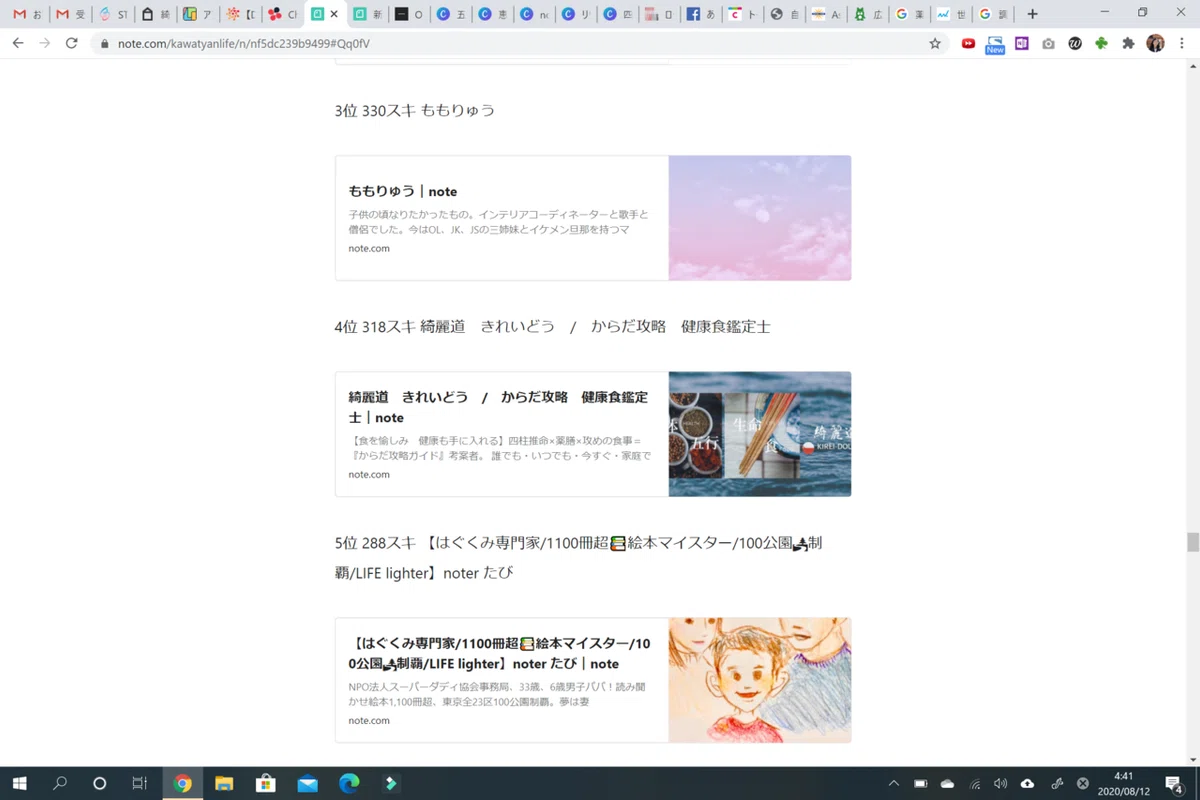Click the description starting with 【食を愉しみ
The image size is (1200, 800).
(x=499, y=448)
